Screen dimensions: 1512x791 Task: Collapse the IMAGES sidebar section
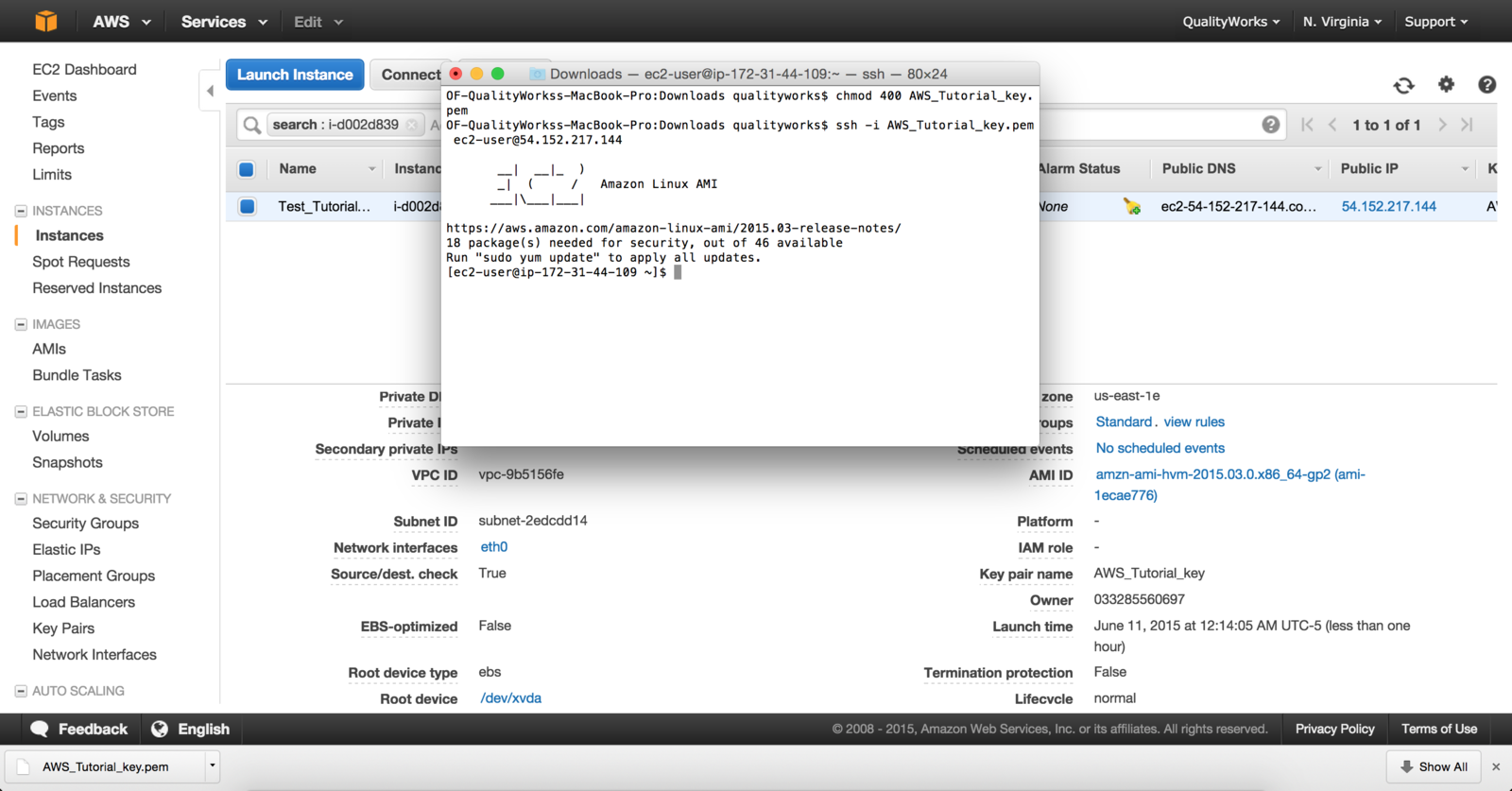click(21, 324)
